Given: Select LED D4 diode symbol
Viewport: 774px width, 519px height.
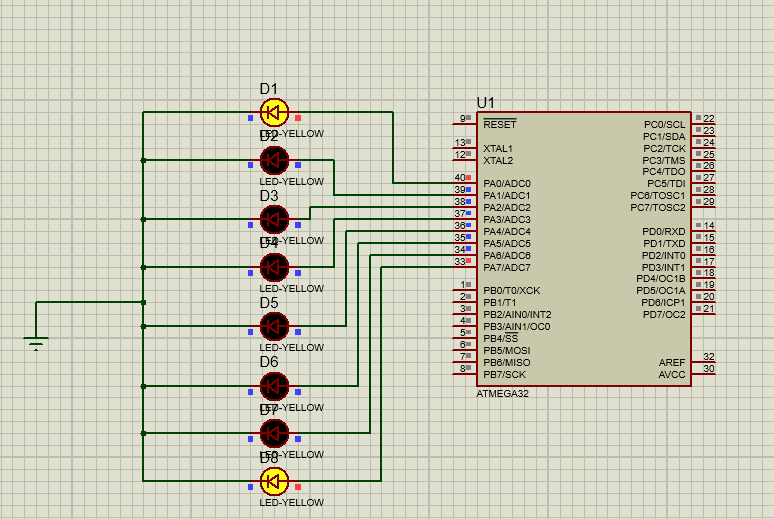Looking at the screenshot, I should pos(274,267).
